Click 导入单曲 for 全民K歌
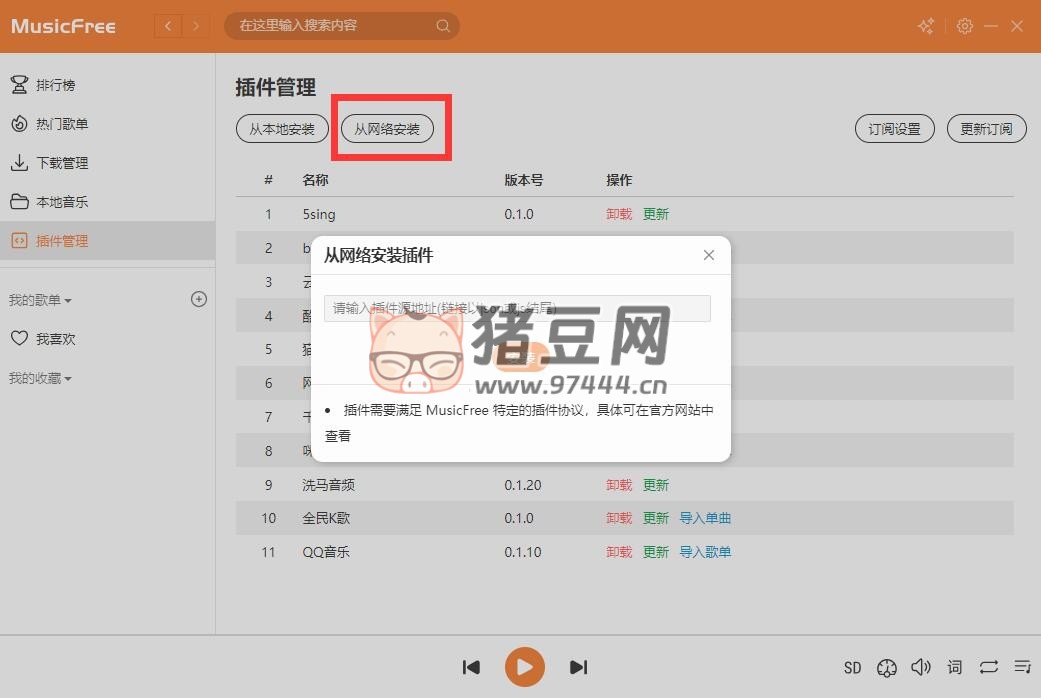Viewport: 1041px width, 698px height. (705, 518)
